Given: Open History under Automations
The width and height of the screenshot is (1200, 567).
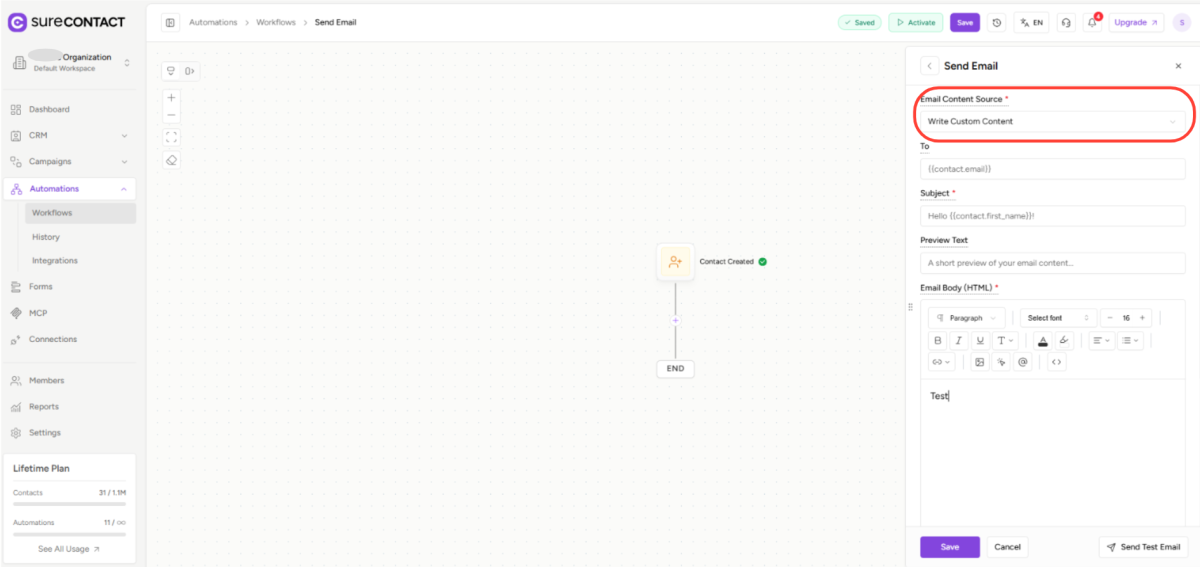Looking at the screenshot, I should [46, 237].
